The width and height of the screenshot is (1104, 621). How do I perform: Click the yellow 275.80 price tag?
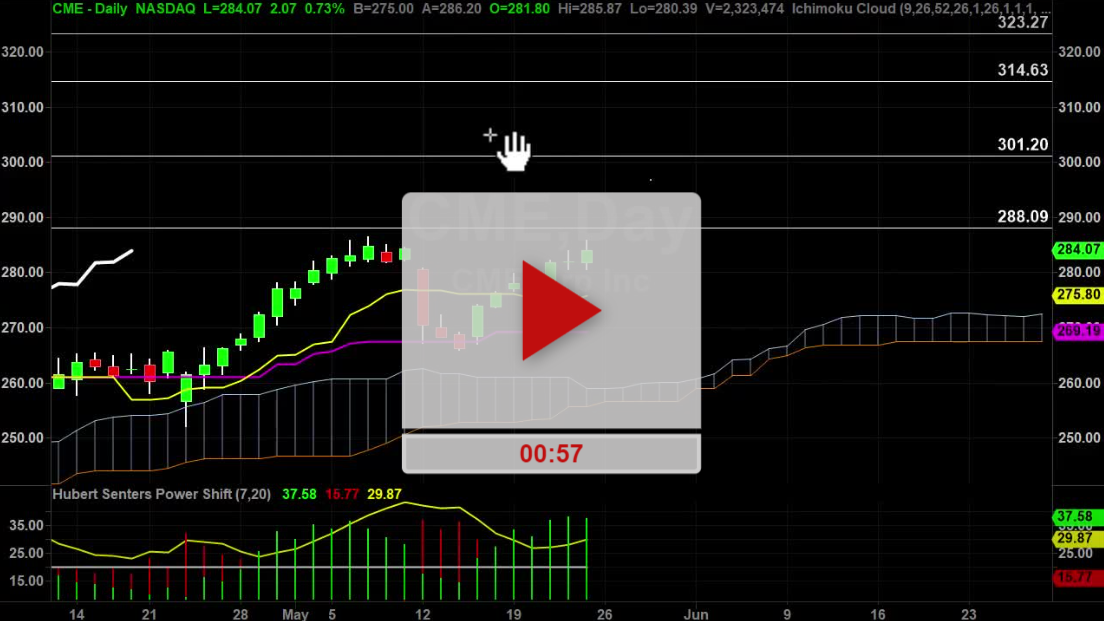[x=1077, y=295]
